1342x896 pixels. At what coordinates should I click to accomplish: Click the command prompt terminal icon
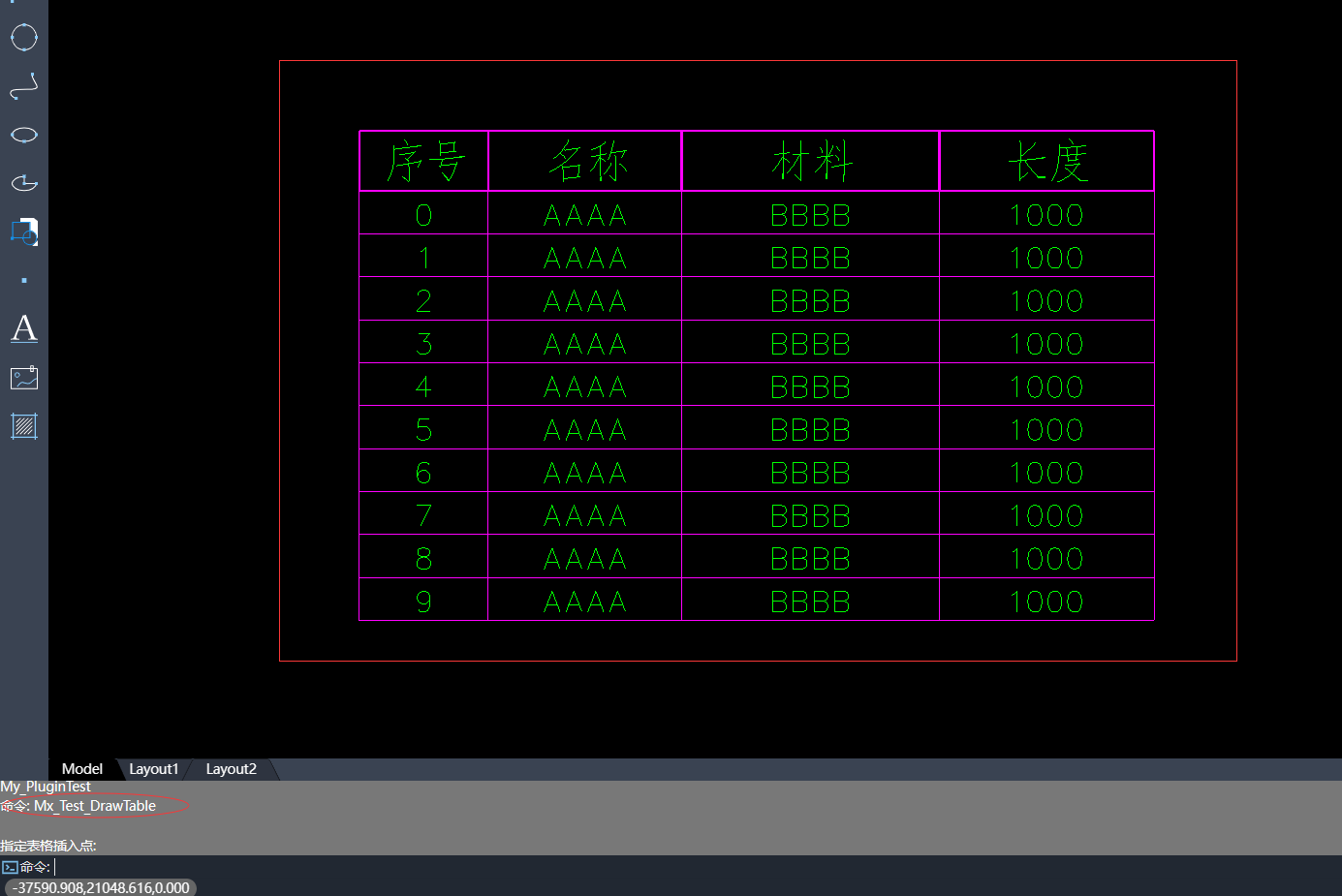10,867
